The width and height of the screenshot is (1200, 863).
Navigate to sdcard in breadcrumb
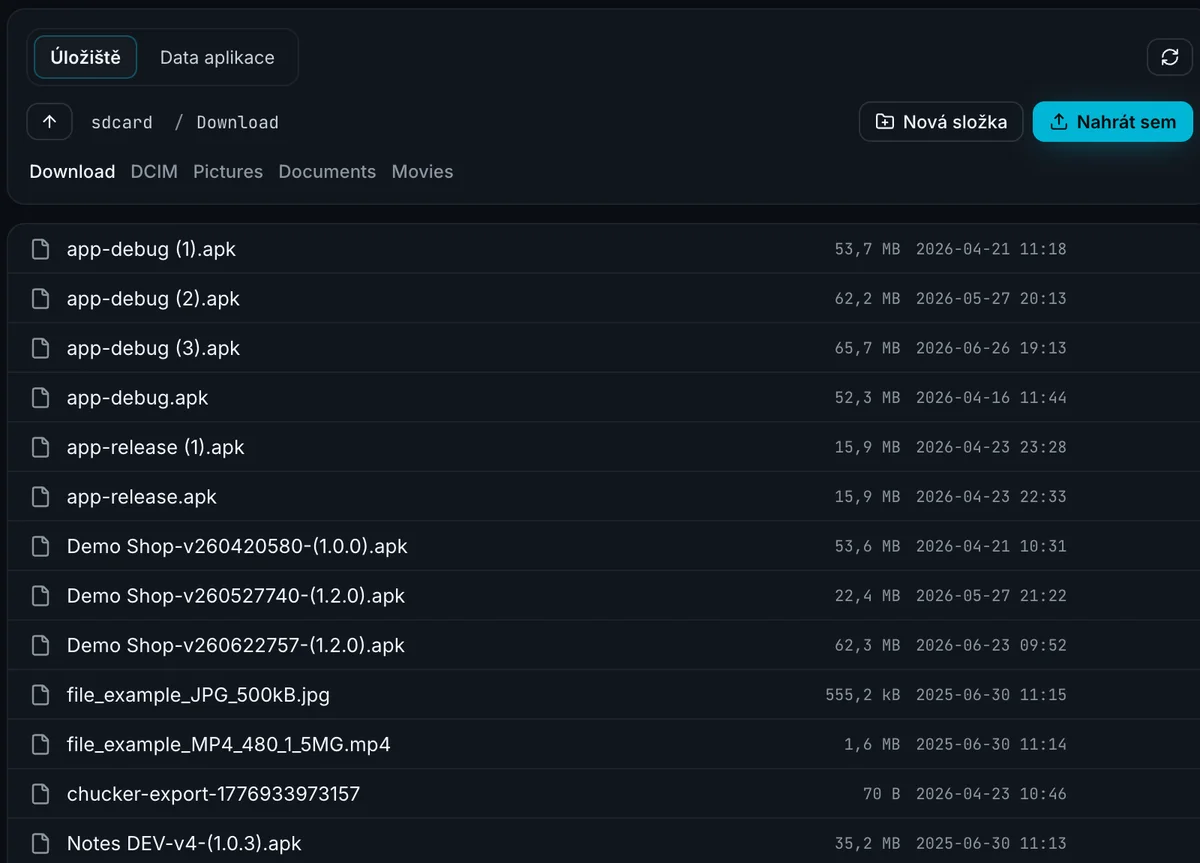click(x=122, y=123)
